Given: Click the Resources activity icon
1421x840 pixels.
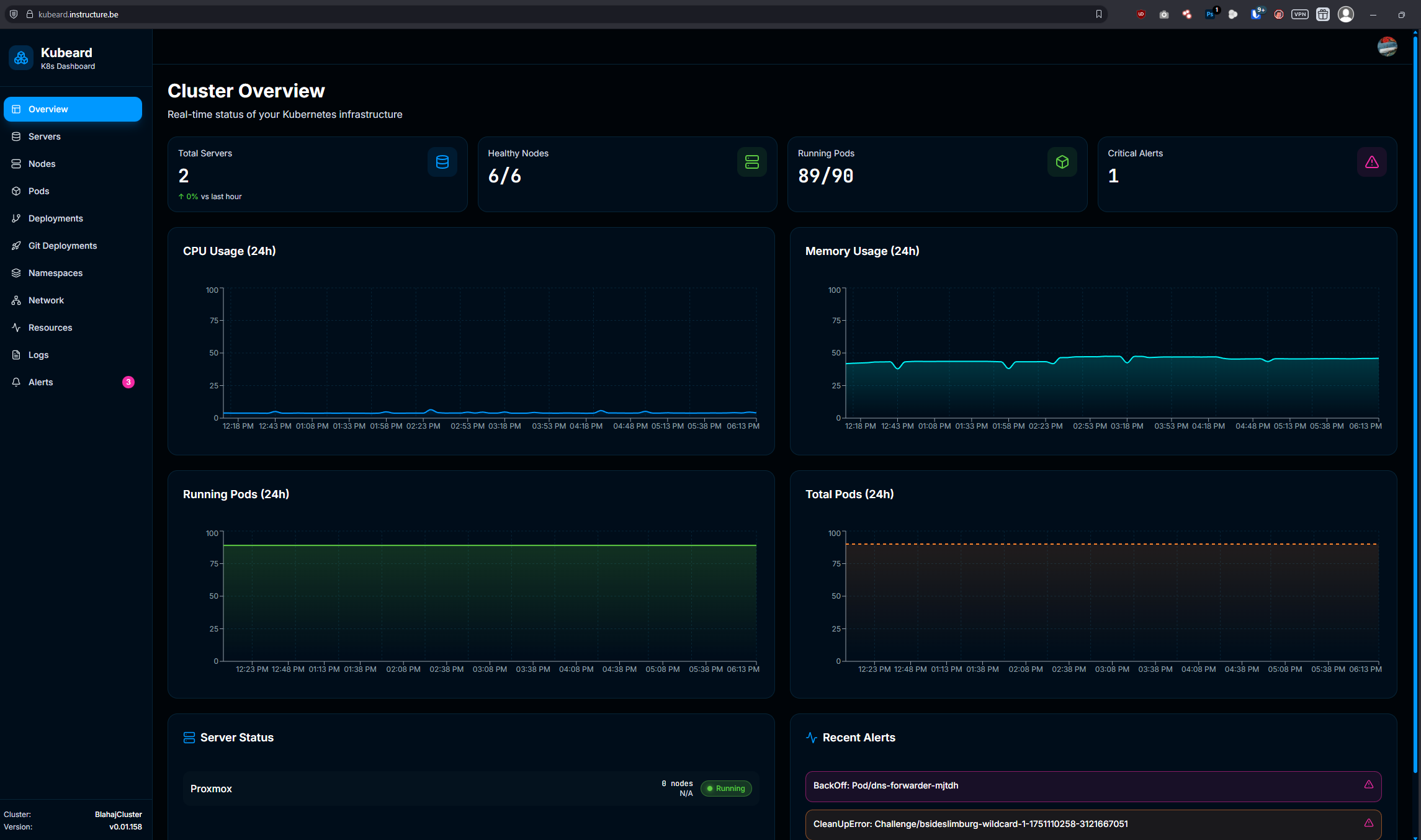Looking at the screenshot, I should (16, 328).
